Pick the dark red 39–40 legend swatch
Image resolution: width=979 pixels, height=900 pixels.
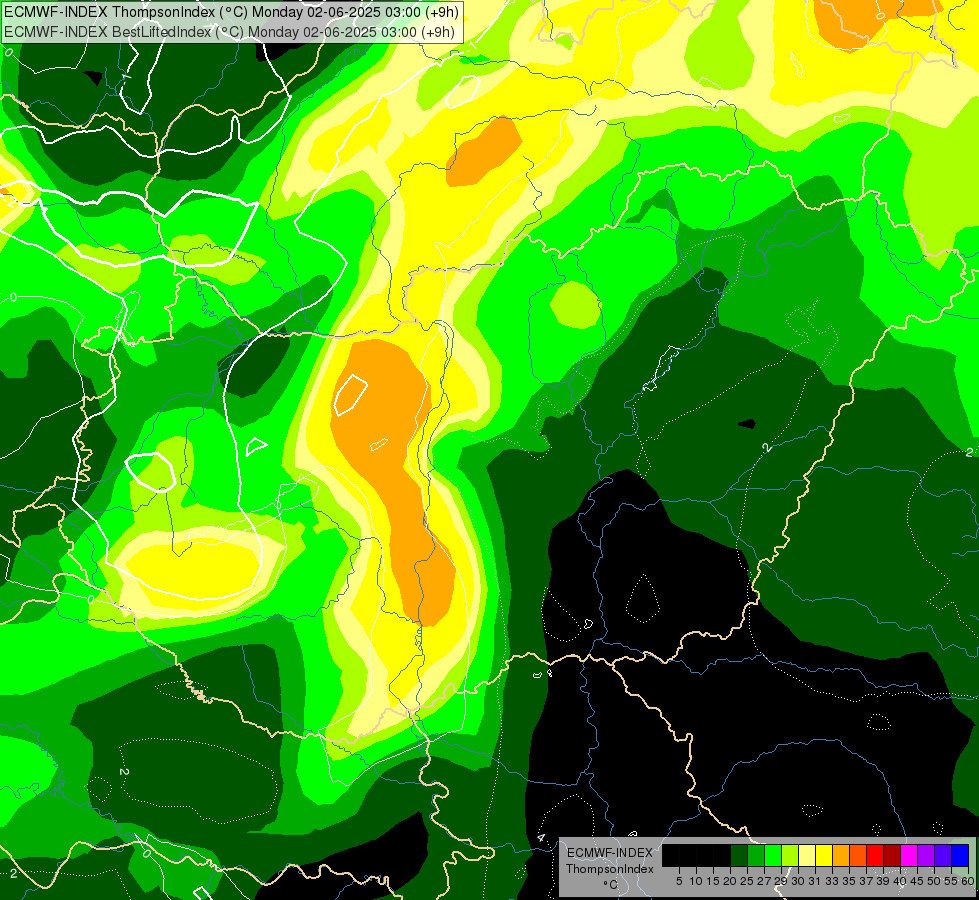pos(892,855)
